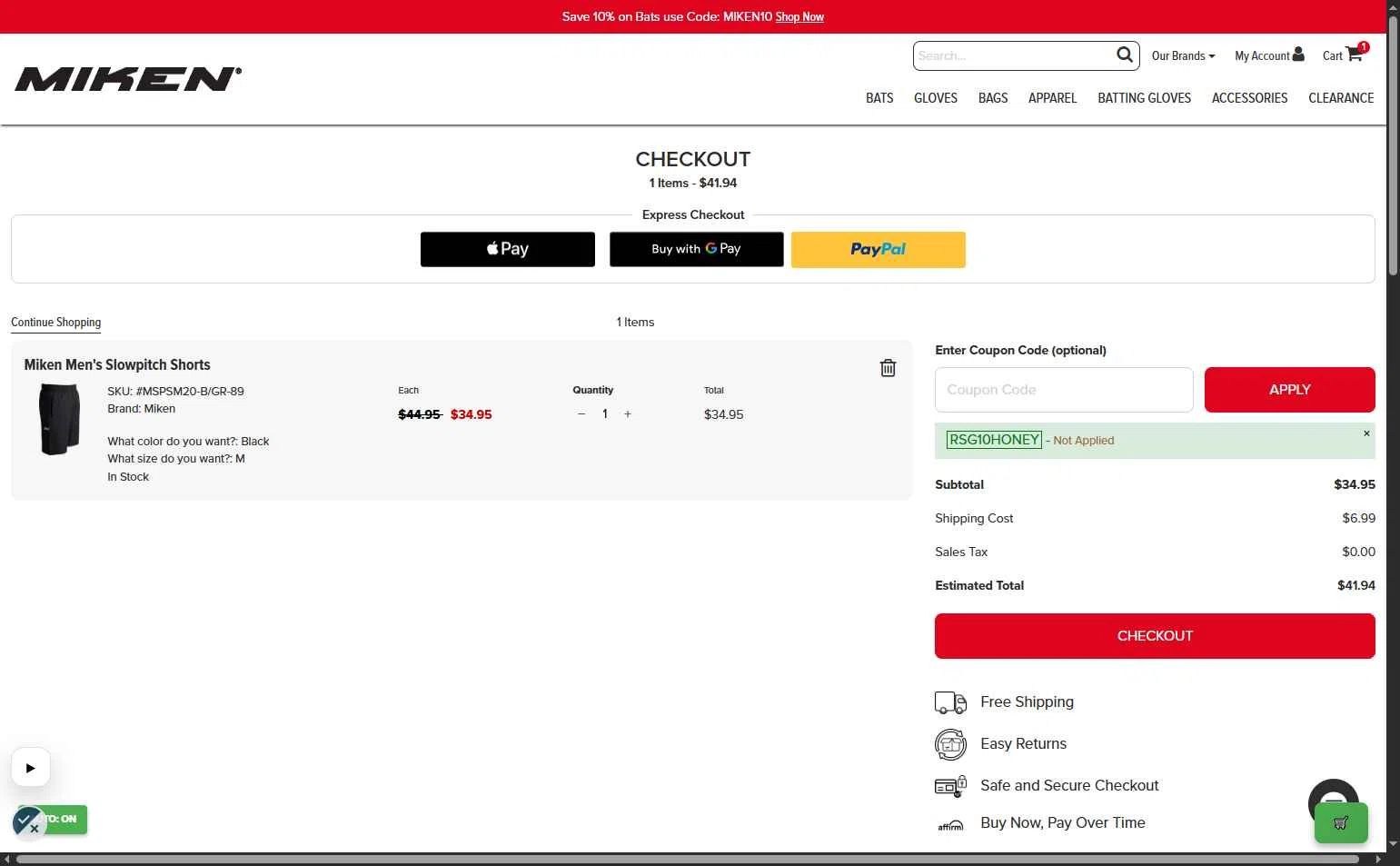Screen dimensions: 1400x866
Task: Click the vertical scrollbar up arrow
Action: [1393, 6]
